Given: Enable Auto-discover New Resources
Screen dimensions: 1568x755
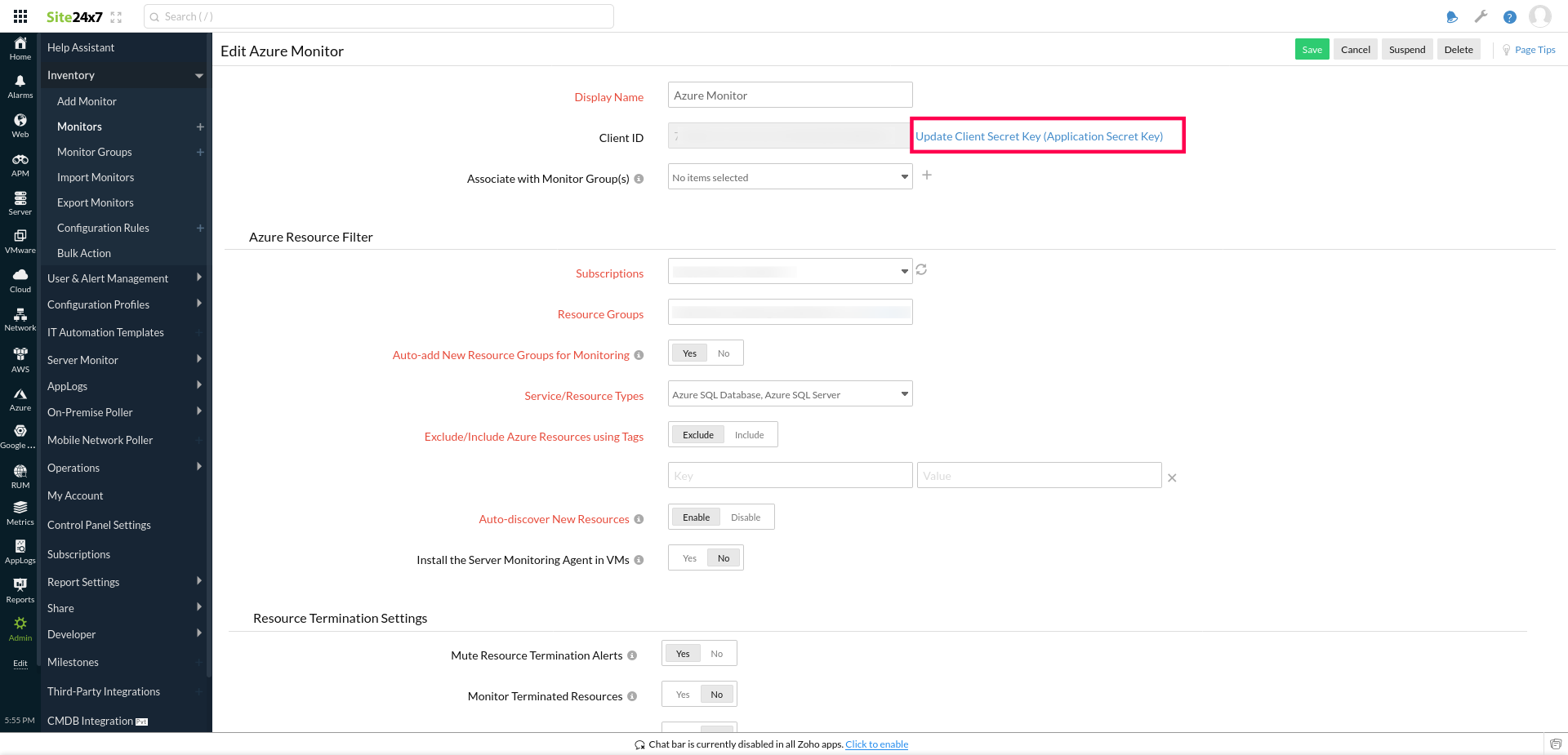Looking at the screenshot, I should click(697, 517).
